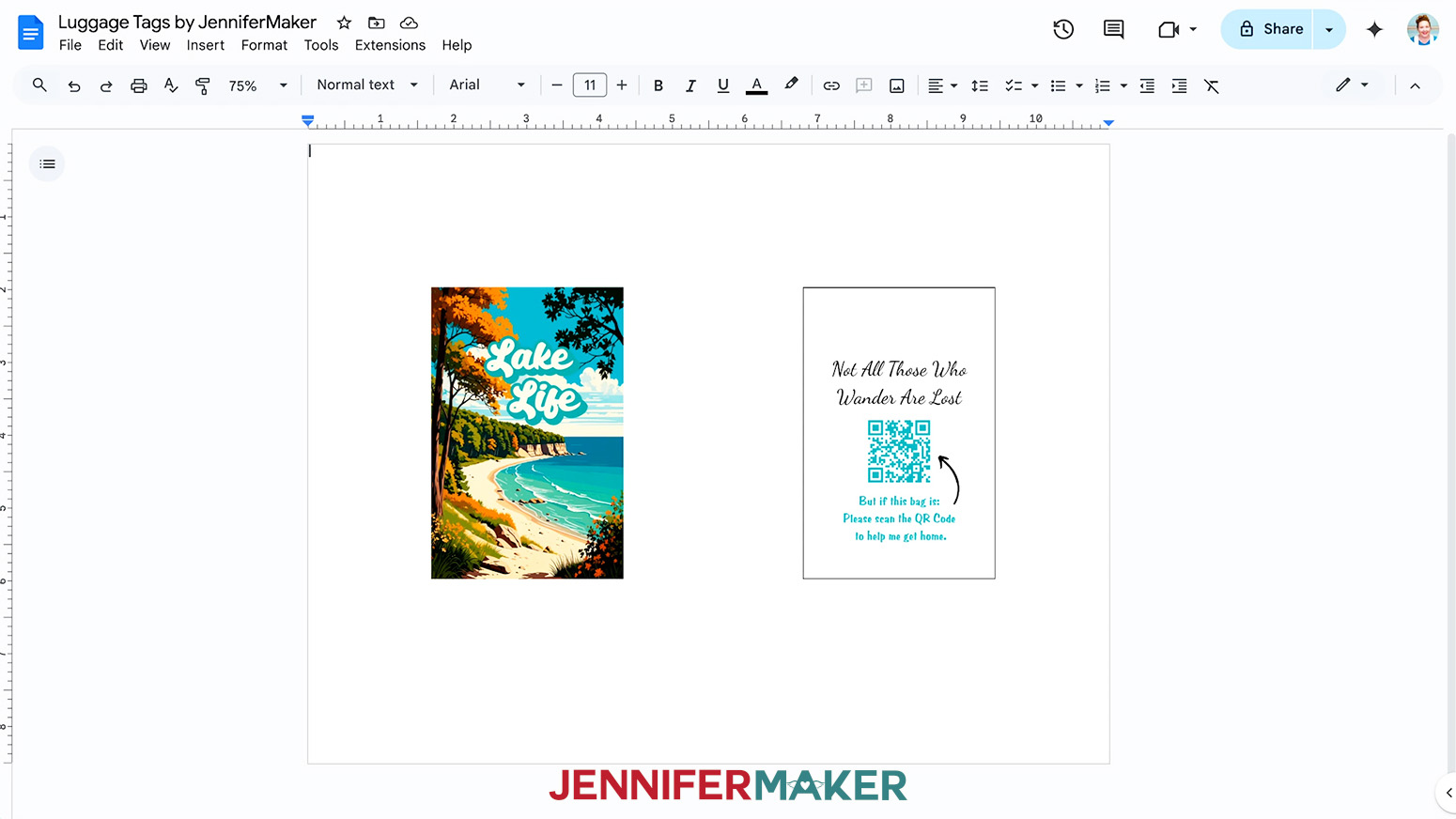Run spelling and grammar check
This screenshot has height=819, width=1456.
[171, 85]
